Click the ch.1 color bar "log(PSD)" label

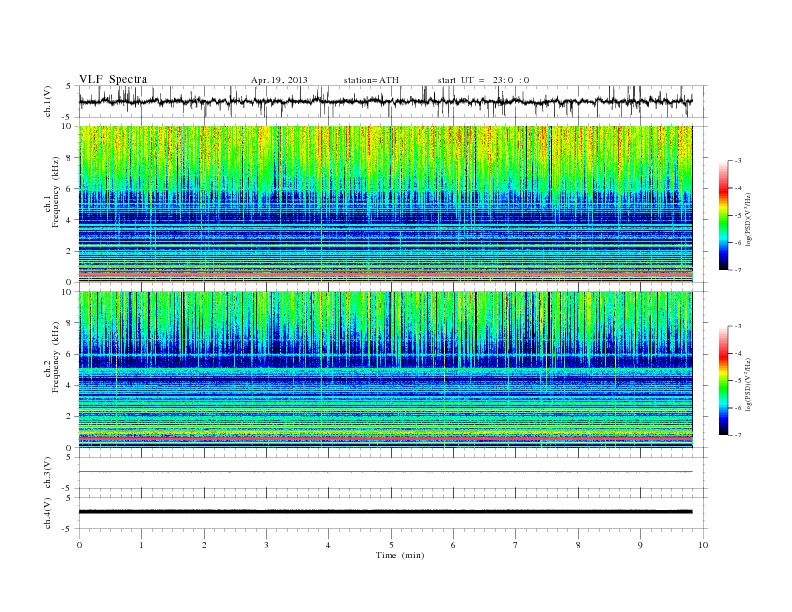click(x=749, y=219)
